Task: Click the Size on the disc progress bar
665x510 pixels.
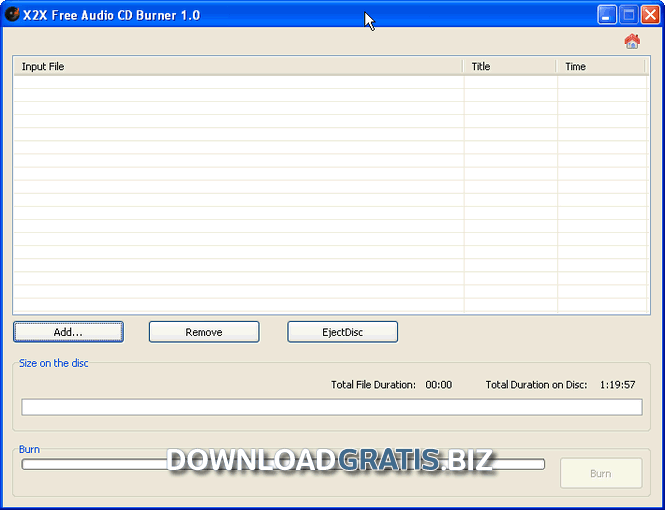Action: point(332,407)
